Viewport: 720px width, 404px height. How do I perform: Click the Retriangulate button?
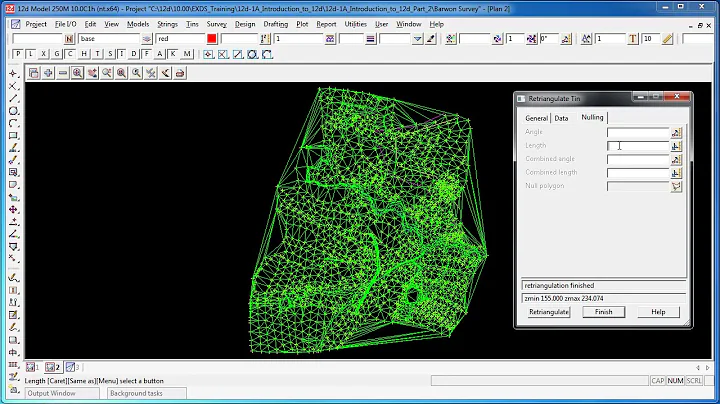pos(549,312)
